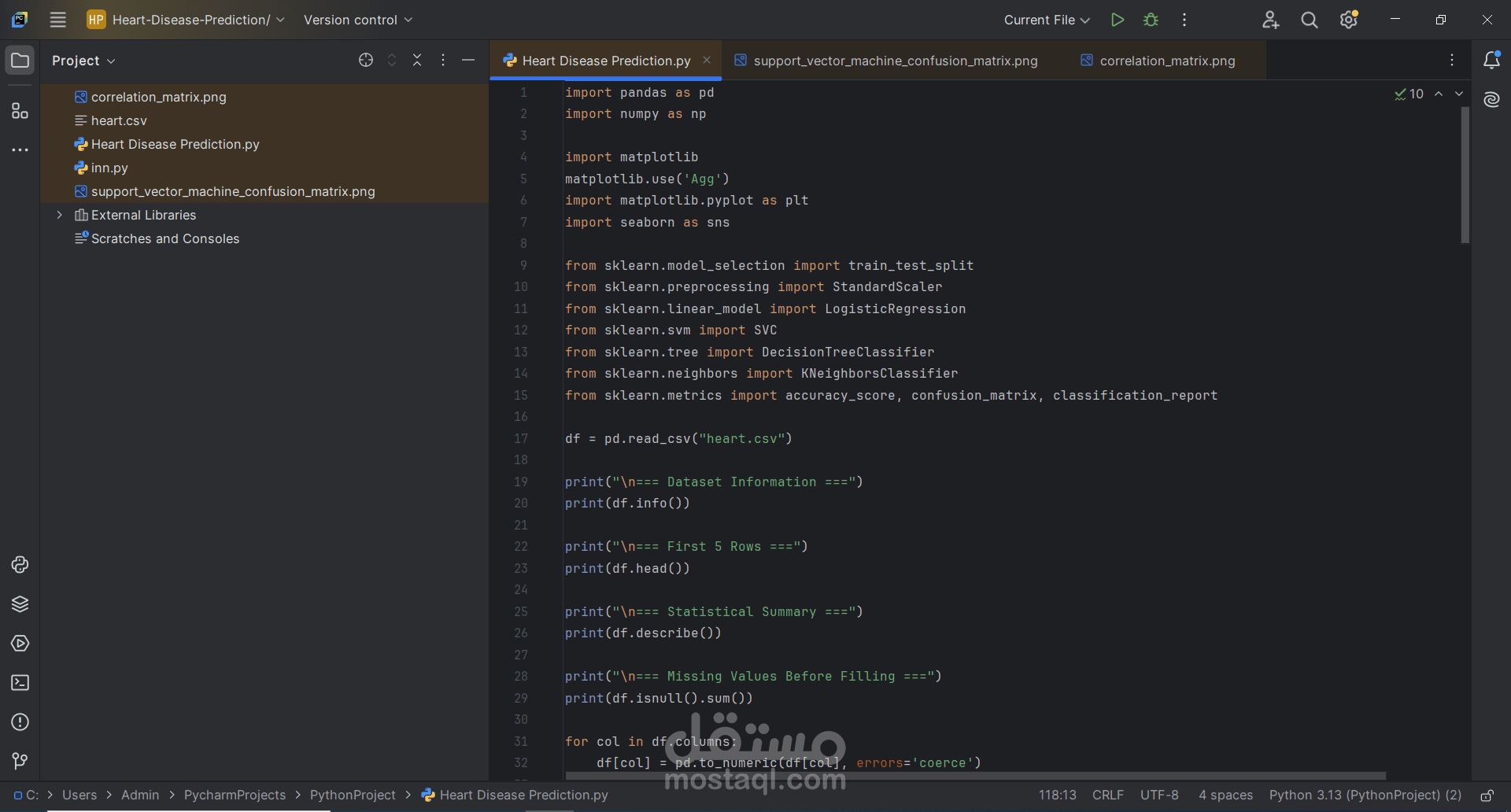Viewport: 1511px width, 812px height.
Task: Open the Git version control tool window
Action: click(x=20, y=761)
